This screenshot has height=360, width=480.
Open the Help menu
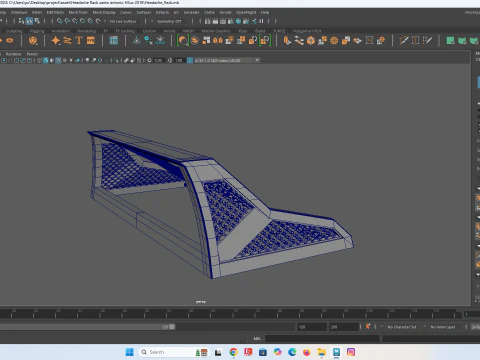tap(265, 12)
